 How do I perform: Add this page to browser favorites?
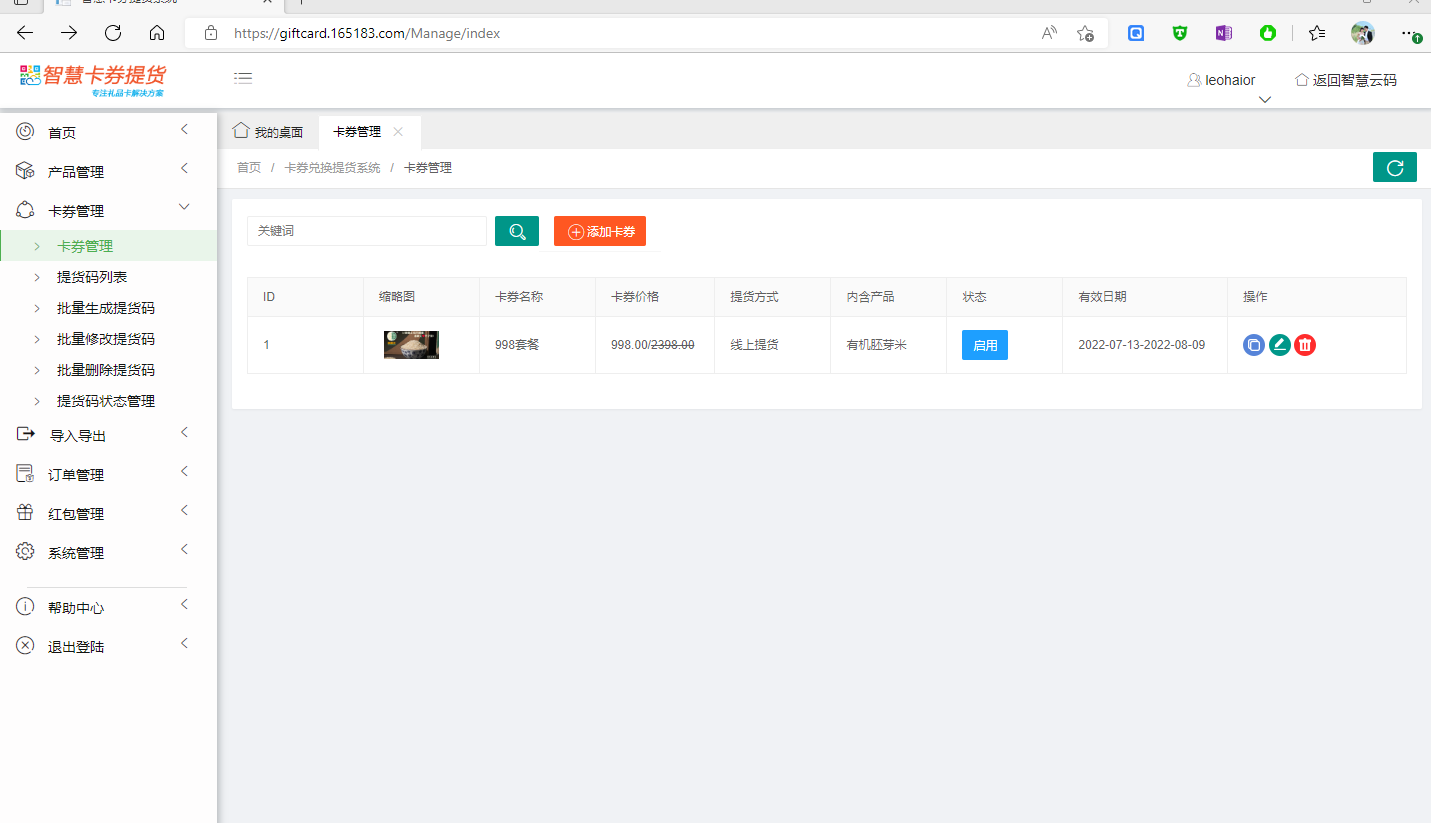pos(1085,33)
